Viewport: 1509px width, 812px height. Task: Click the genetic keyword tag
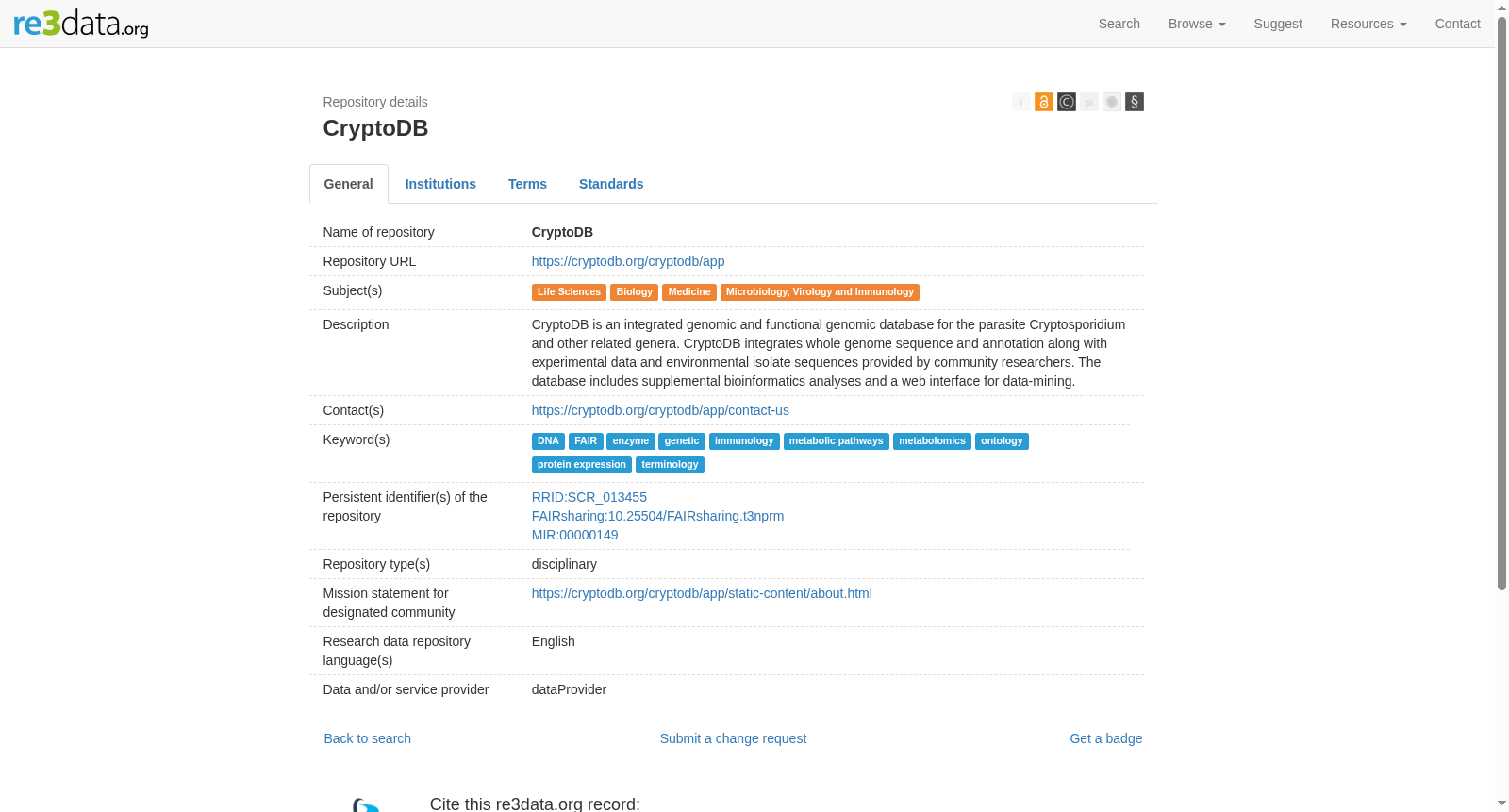[x=682, y=441]
